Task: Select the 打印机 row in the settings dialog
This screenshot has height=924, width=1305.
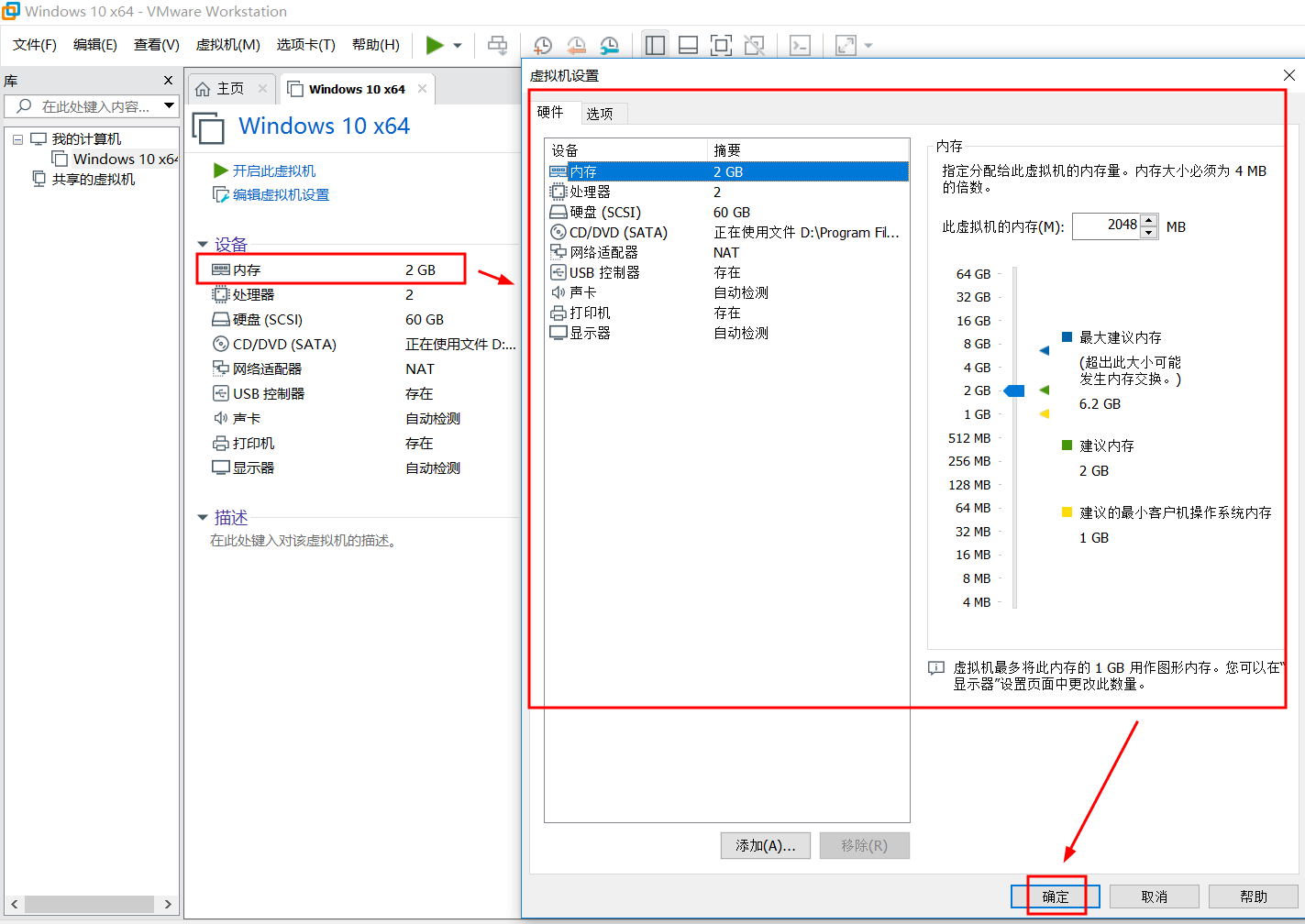Action: [727, 313]
